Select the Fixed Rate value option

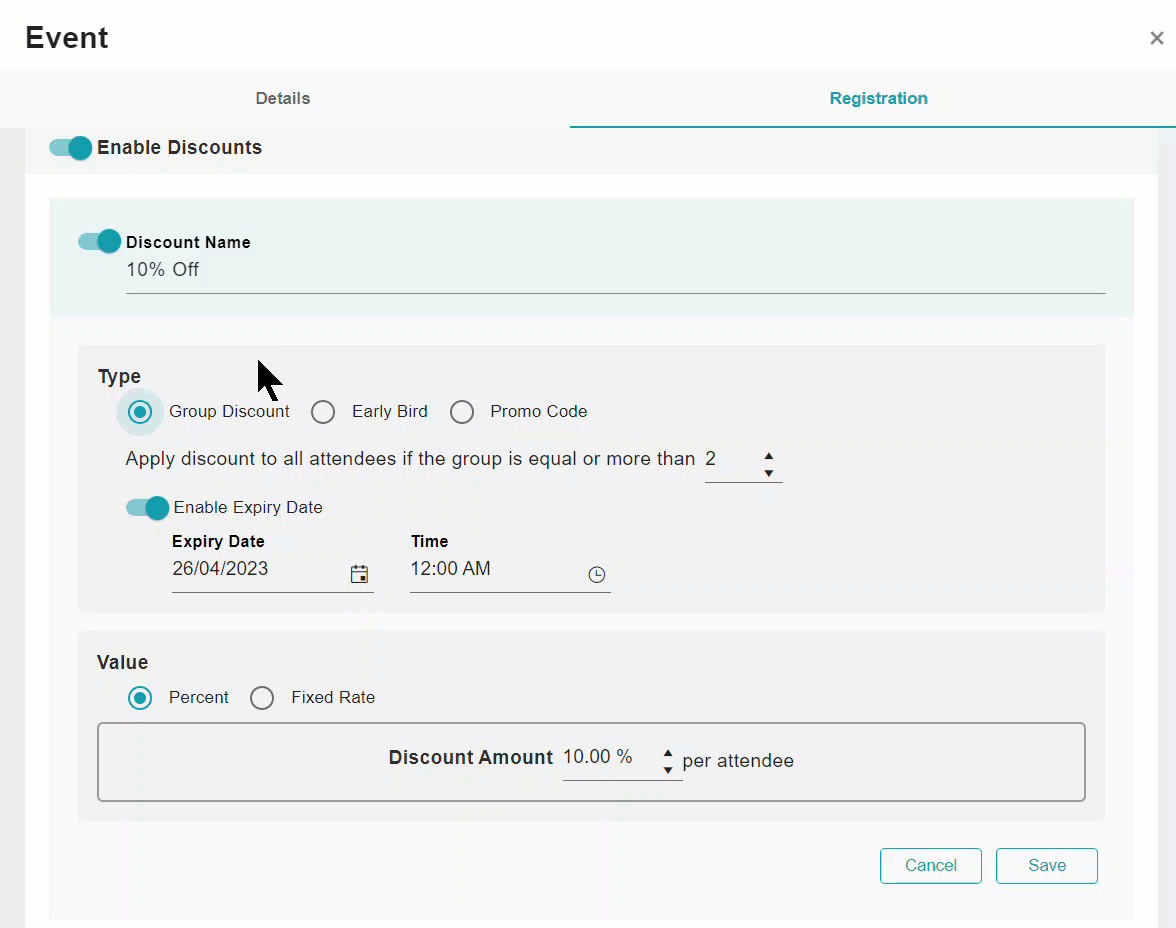click(x=262, y=698)
